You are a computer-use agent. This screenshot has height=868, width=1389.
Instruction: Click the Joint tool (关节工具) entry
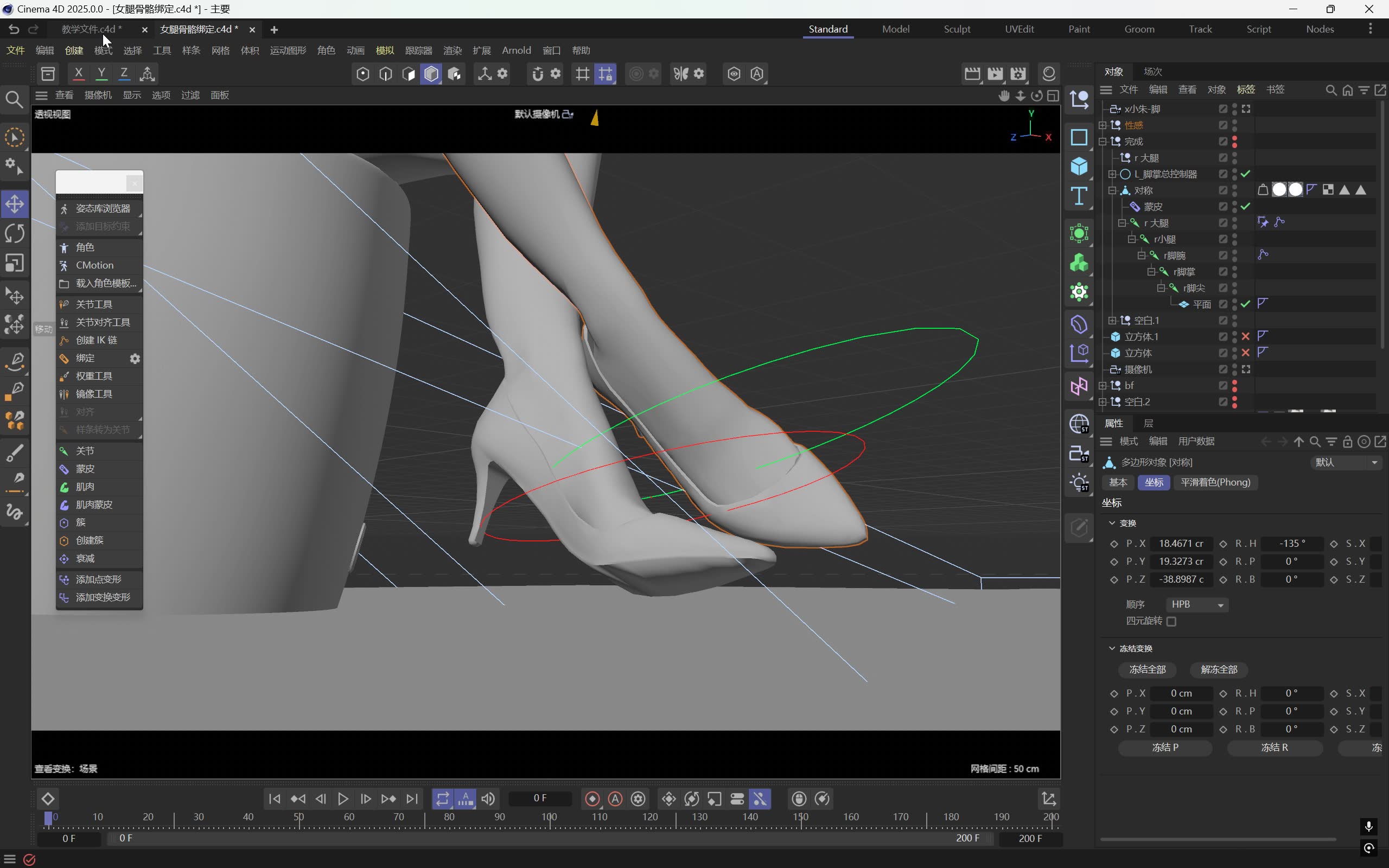(x=94, y=304)
